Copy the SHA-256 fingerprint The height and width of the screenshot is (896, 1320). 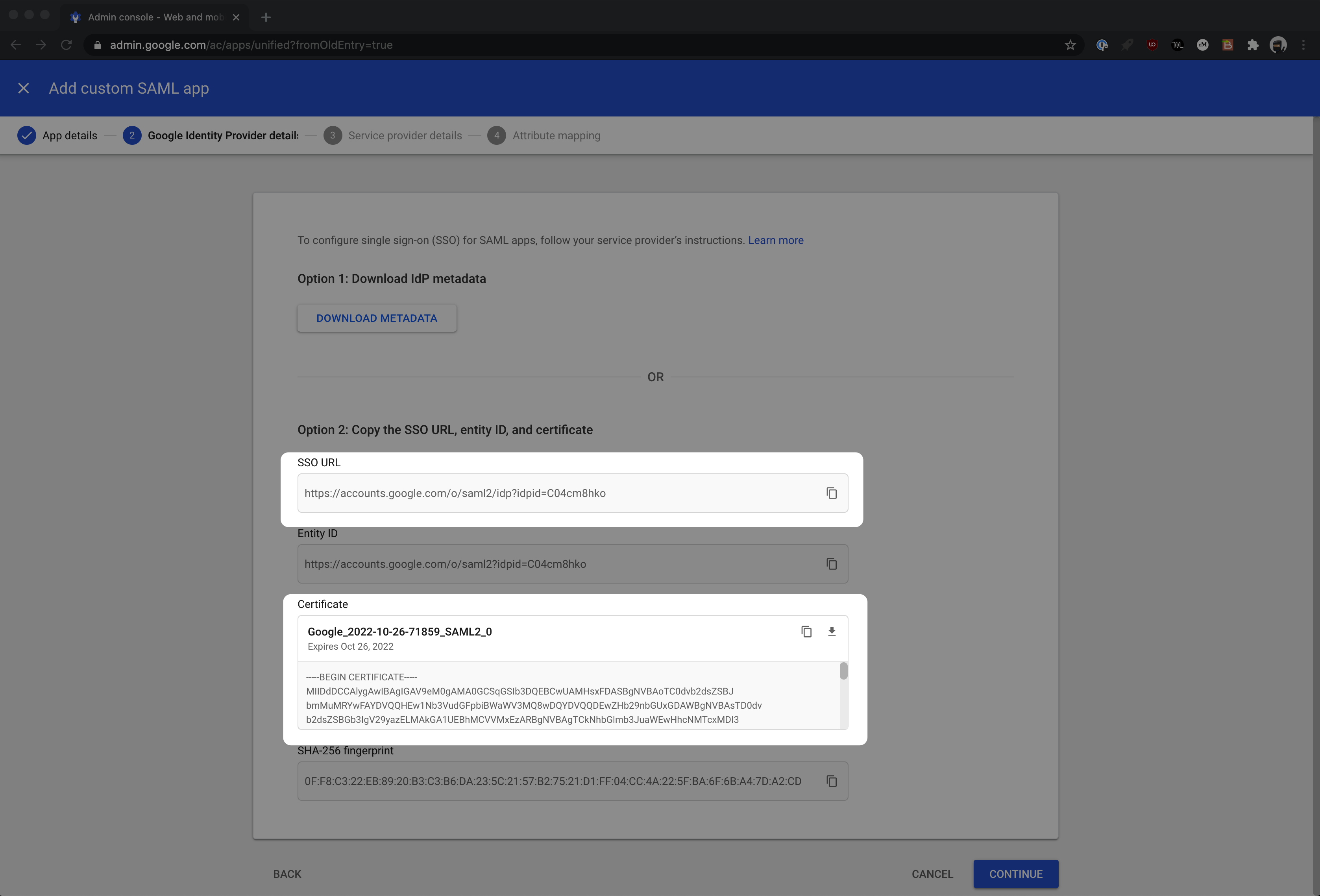(x=831, y=781)
